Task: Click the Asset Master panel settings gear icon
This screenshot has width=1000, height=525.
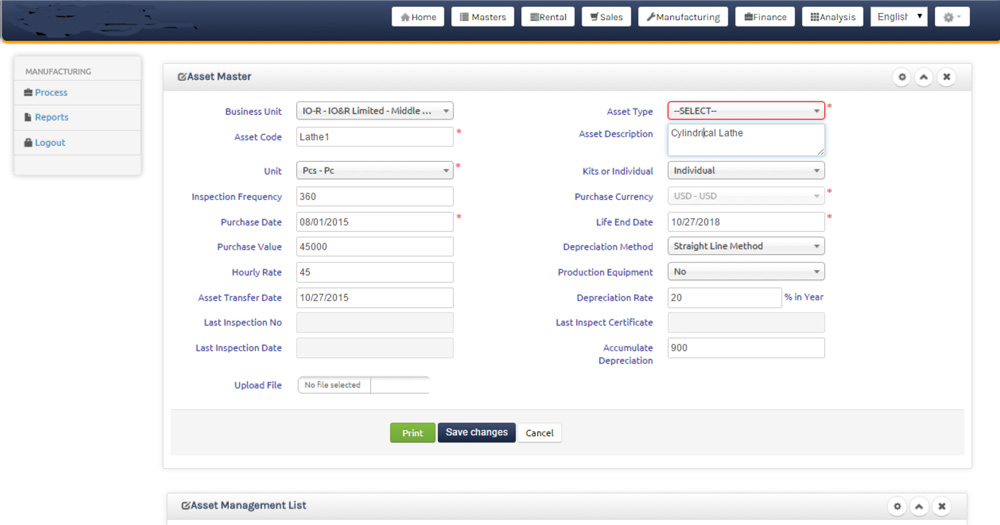Action: [x=901, y=77]
